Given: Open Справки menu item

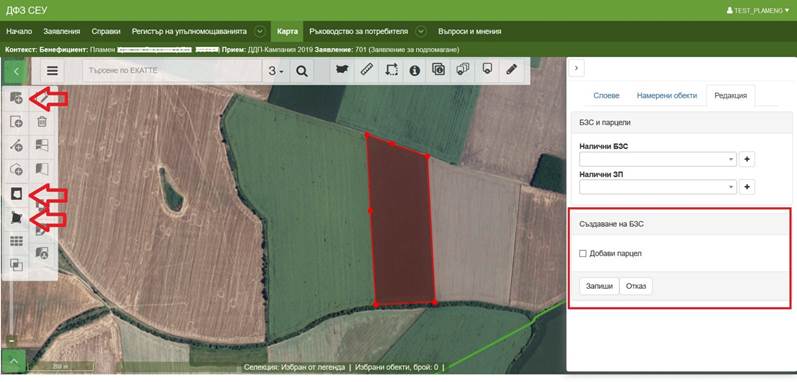Looking at the screenshot, I should [x=106, y=31].
